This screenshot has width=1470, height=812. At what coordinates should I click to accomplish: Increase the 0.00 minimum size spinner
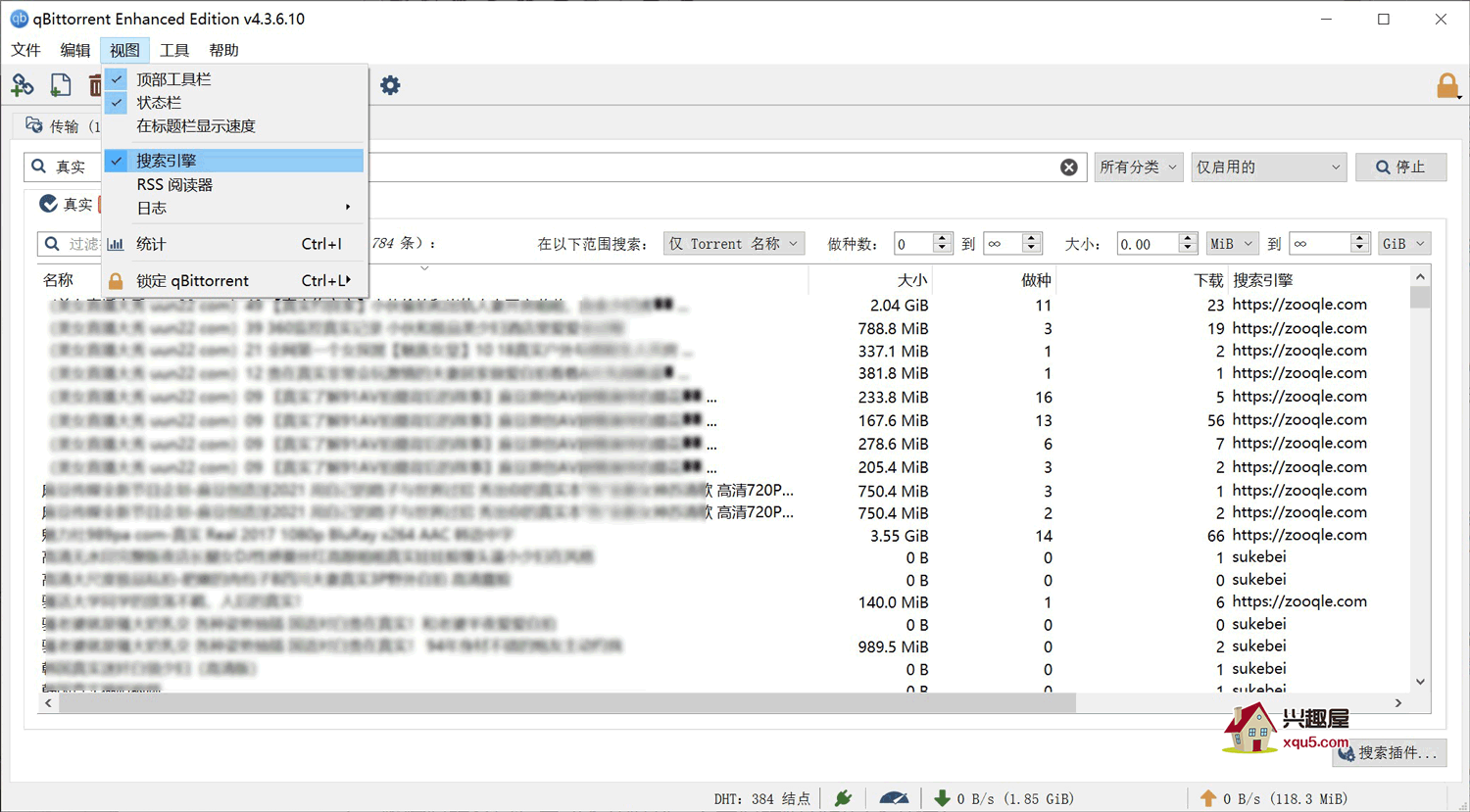(1188, 238)
